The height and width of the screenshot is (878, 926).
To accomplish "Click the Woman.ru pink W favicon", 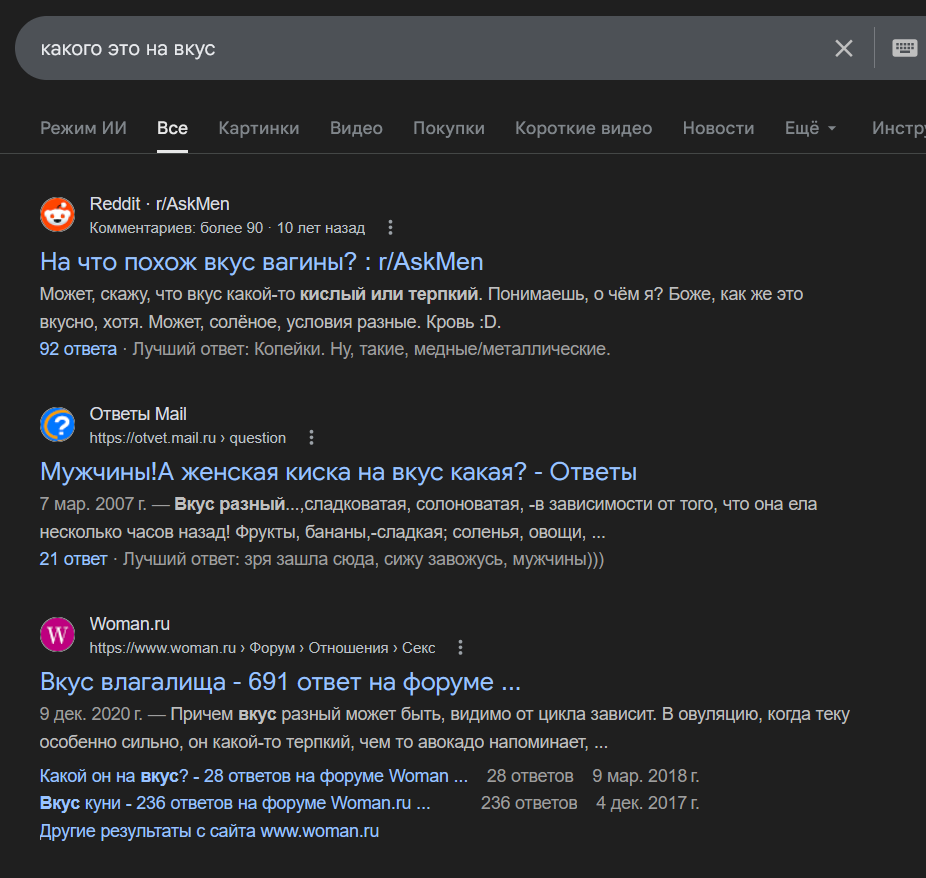I will tap(57, 635).
